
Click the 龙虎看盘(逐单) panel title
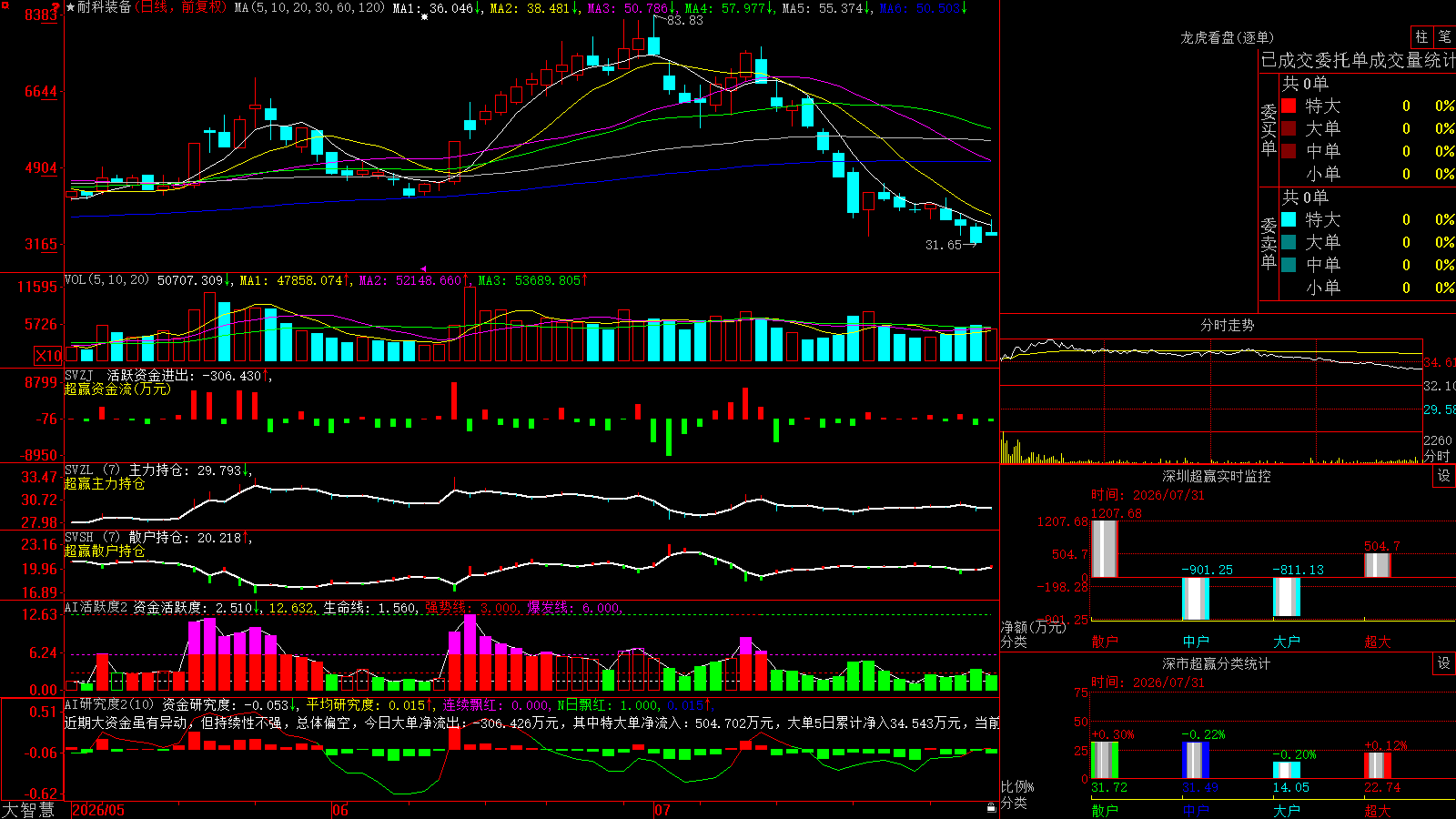click(x=1227, y=37)
